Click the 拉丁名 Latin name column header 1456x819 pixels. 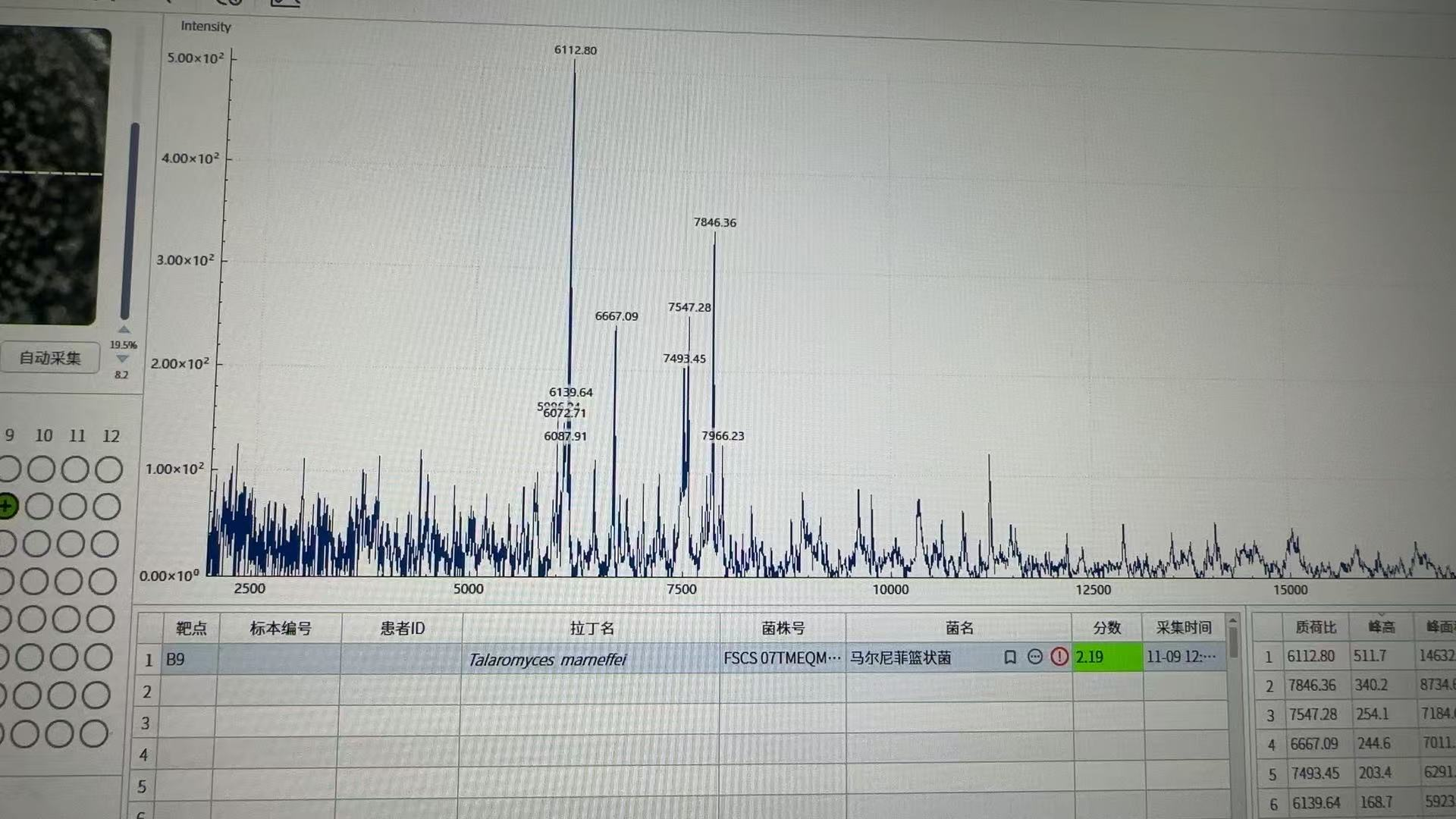click(591, 628)
